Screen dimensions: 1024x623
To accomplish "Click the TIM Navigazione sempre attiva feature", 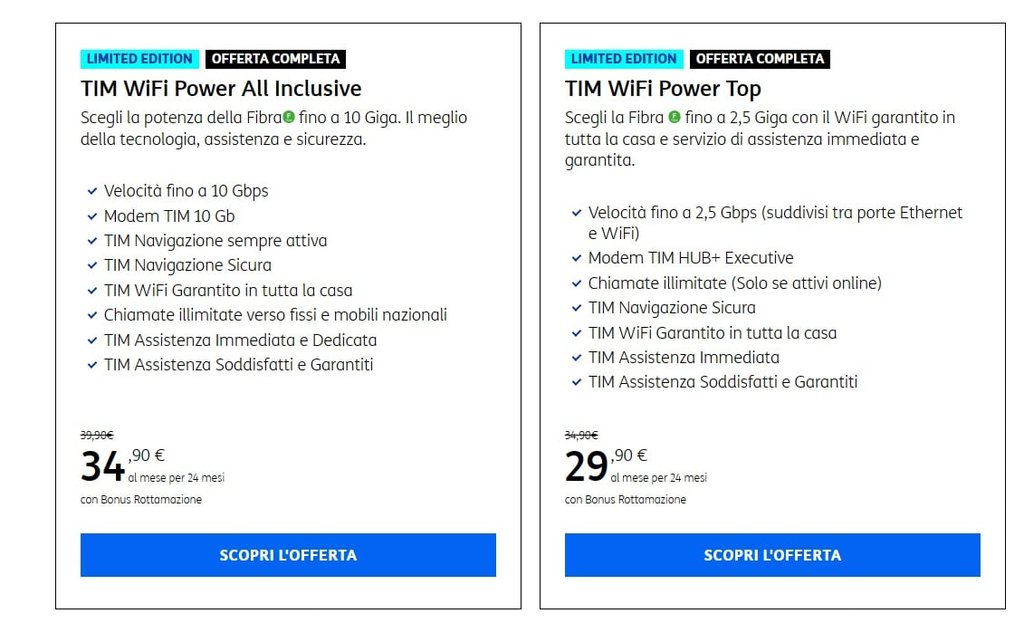I will [x=215, y=241].
